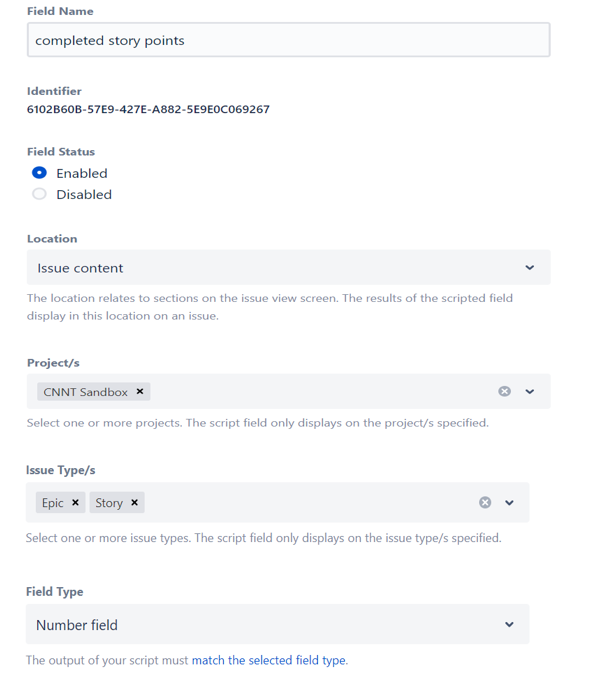Click the Issue content selection text
The image size is (616, 676).
coord(80,268)
